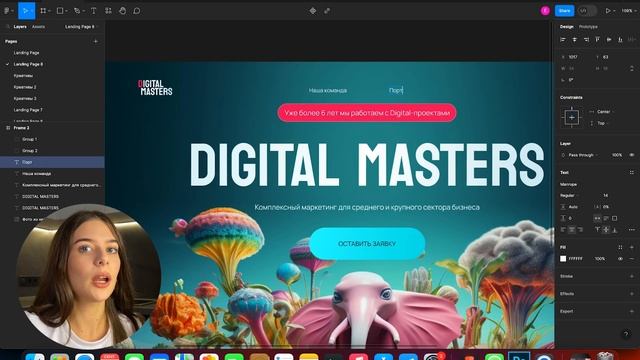Add a stroke with plus icon
This screenshot has height=360, width=640.
(x=632, y=276)
